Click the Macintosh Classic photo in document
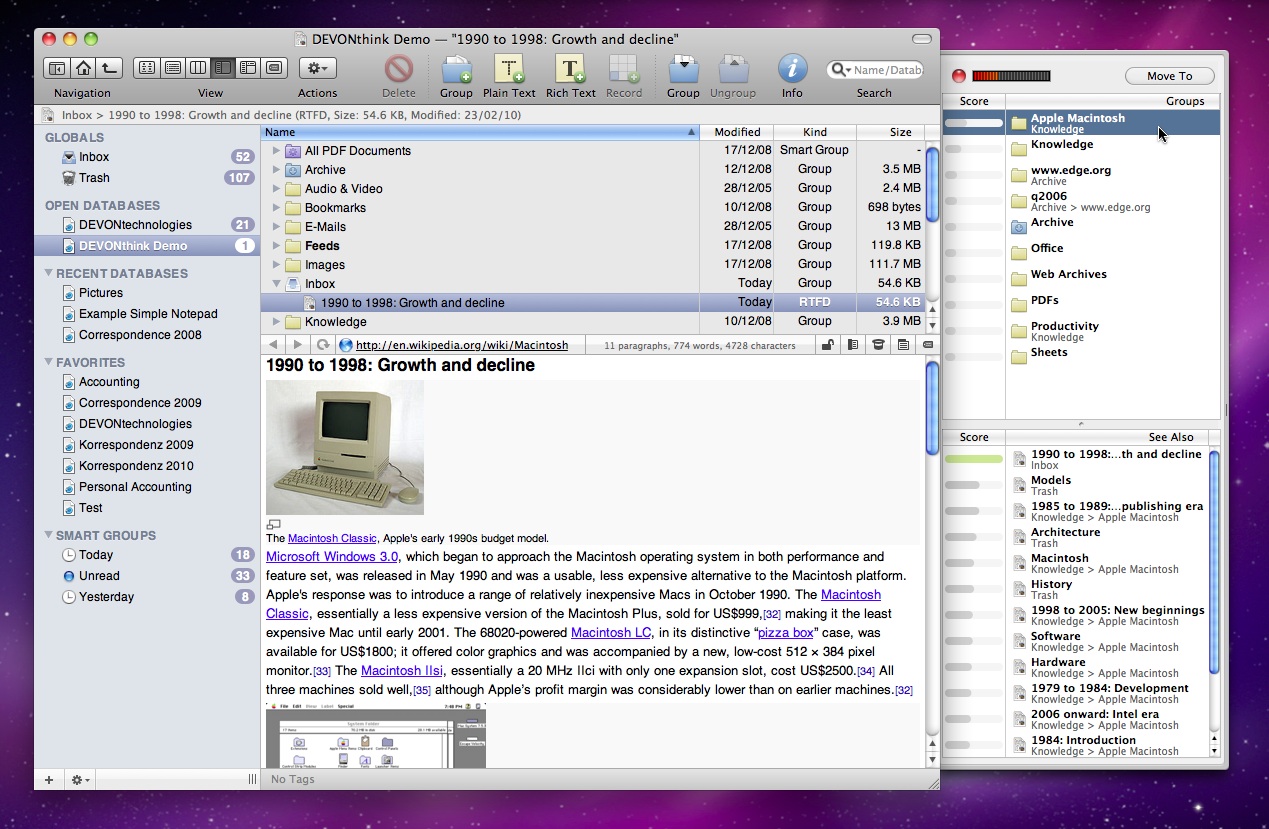Image resolution: width=1269 pixels, height=829 pixels. click(345, 447)
